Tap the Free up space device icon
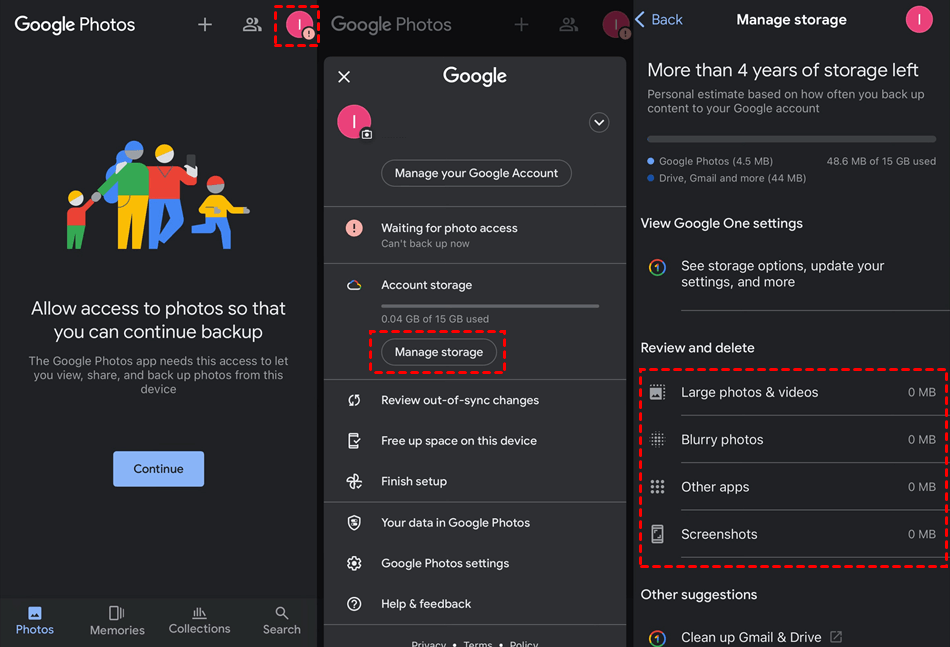This screenshot has height=647, width=950. pos(354,441)
